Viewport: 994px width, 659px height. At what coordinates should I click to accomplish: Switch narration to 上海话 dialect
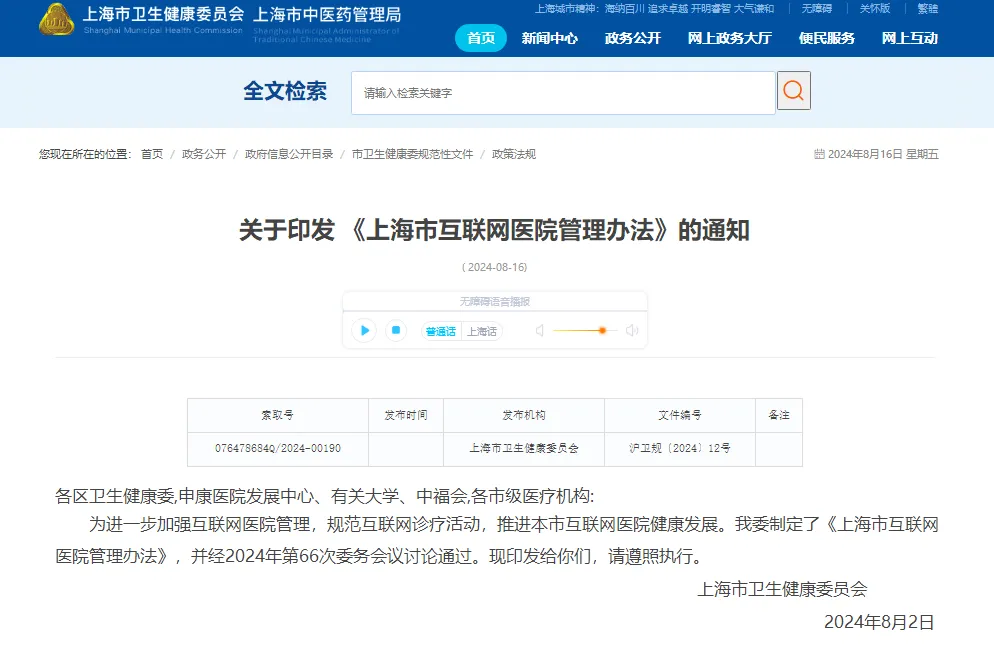(x=482, y=331)
